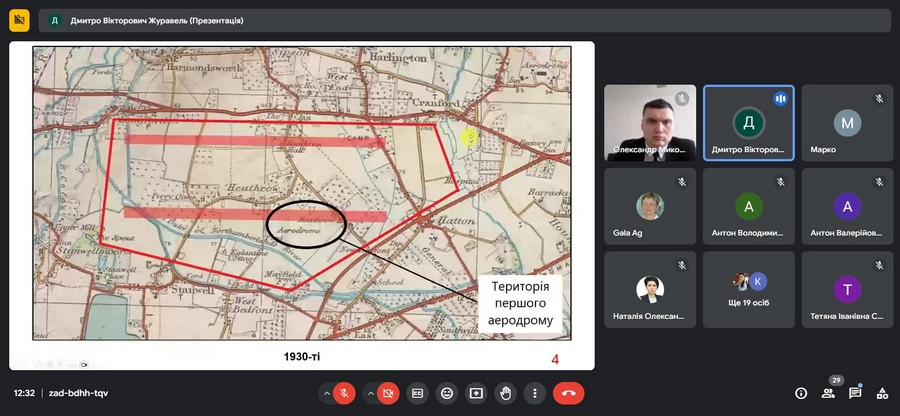Click the Gala Ag video tile
Viewport: 900px width, 416px height.
pos(650,206)
